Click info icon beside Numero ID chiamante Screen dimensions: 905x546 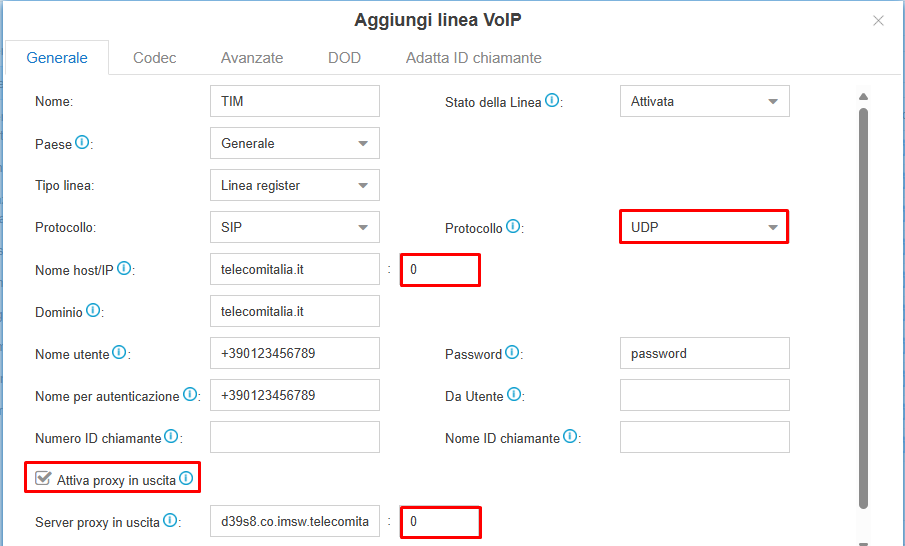point(171,437)
